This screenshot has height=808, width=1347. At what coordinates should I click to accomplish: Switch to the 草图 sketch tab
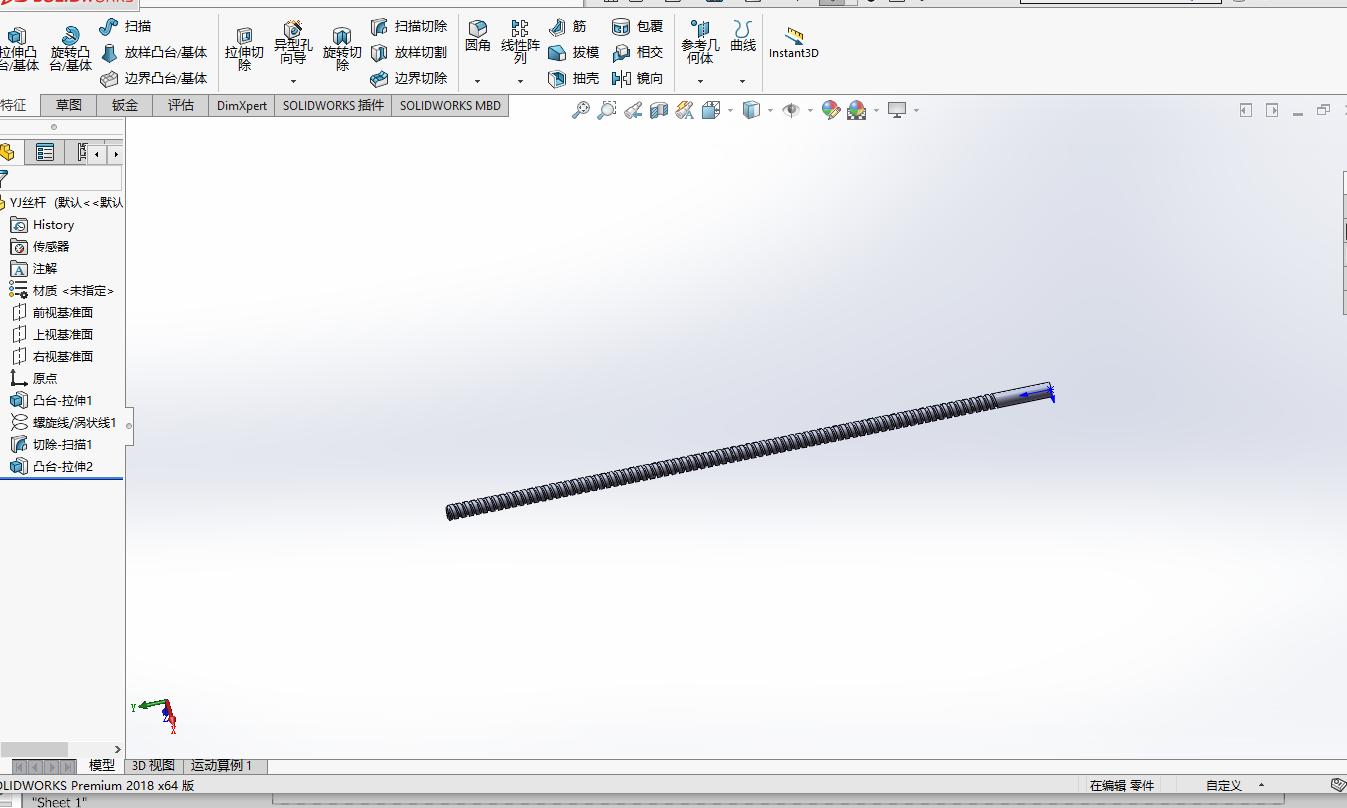pyautogui.click(x=69, y=106)
